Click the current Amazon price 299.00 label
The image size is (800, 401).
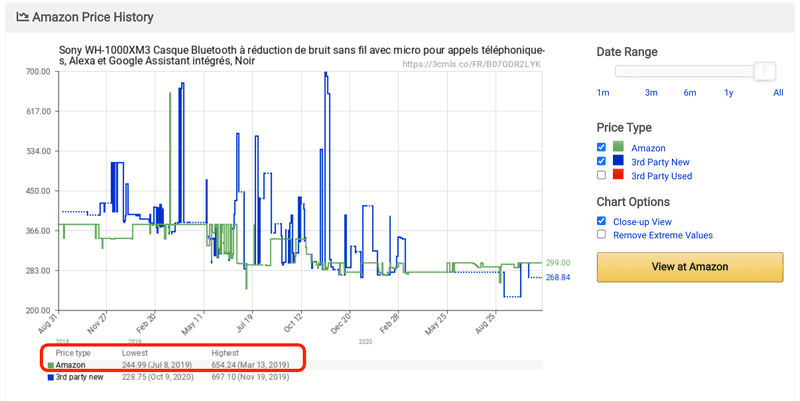pos(558,263)
